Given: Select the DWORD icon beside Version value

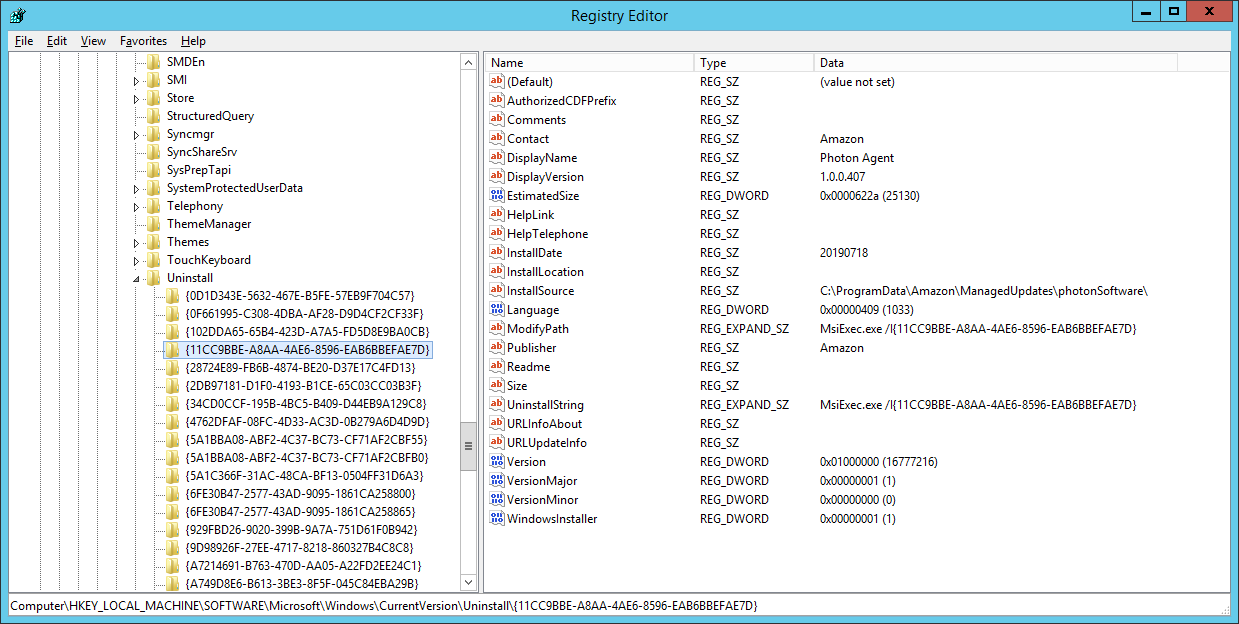Looking at the screenshot, I should click(x=497, y=461).
